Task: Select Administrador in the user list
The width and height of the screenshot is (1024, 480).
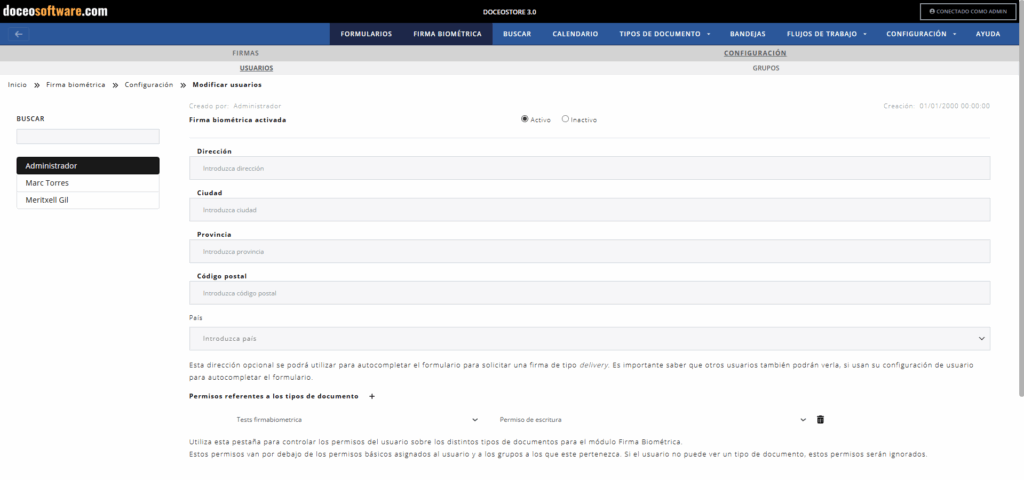Action: click(x=88, y=166)
